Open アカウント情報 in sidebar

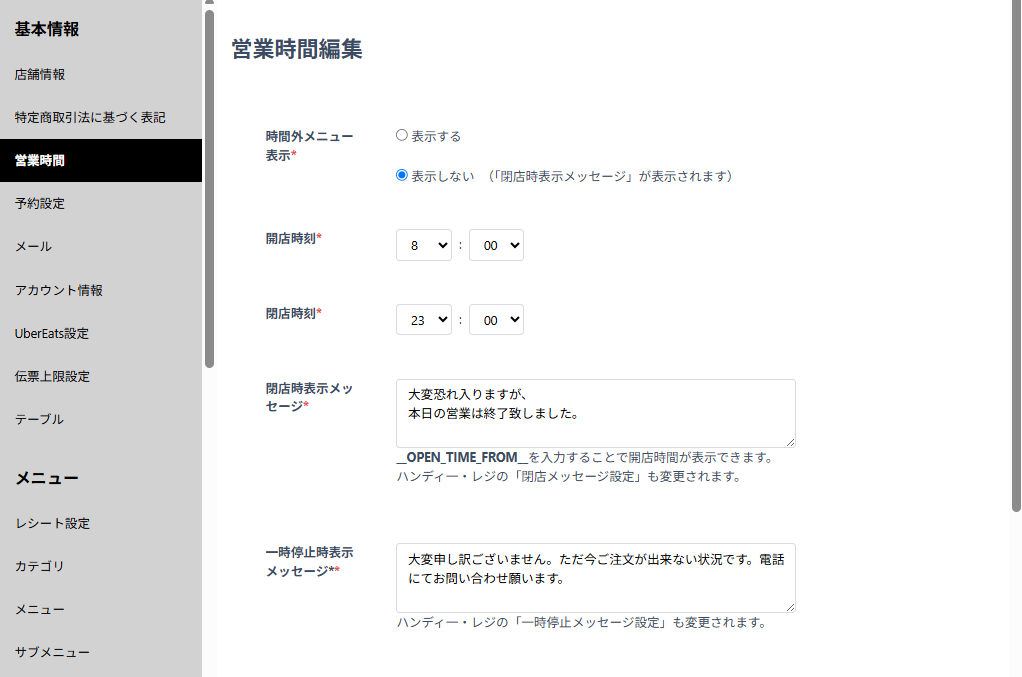59,290
